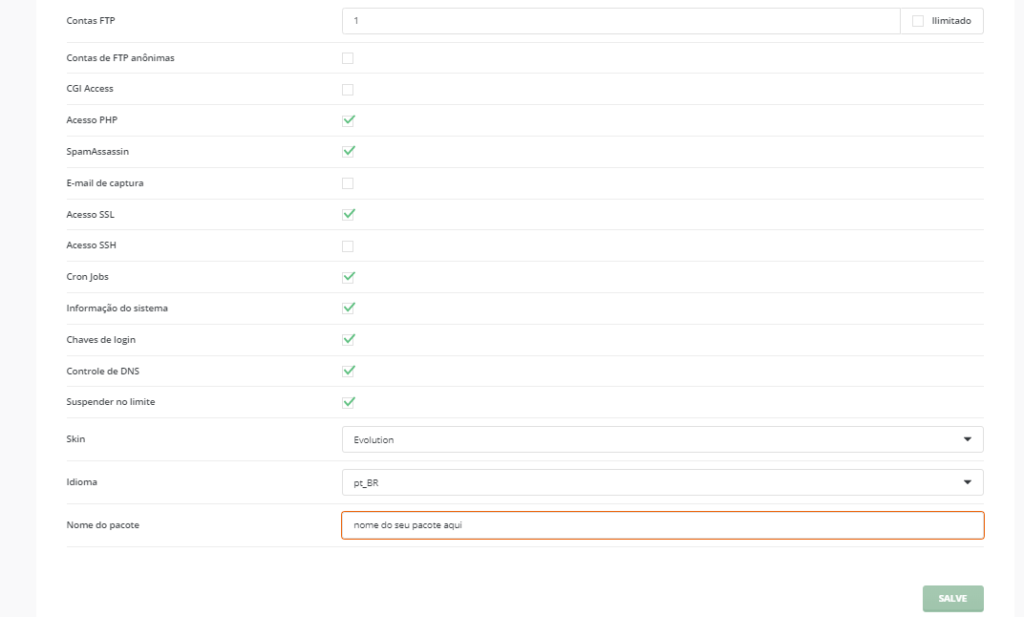The width and height of the screenshot is (1024, 617).
Task: Enable Contas de FTP anônimas checkbox
Action: [x=348, y=58]
